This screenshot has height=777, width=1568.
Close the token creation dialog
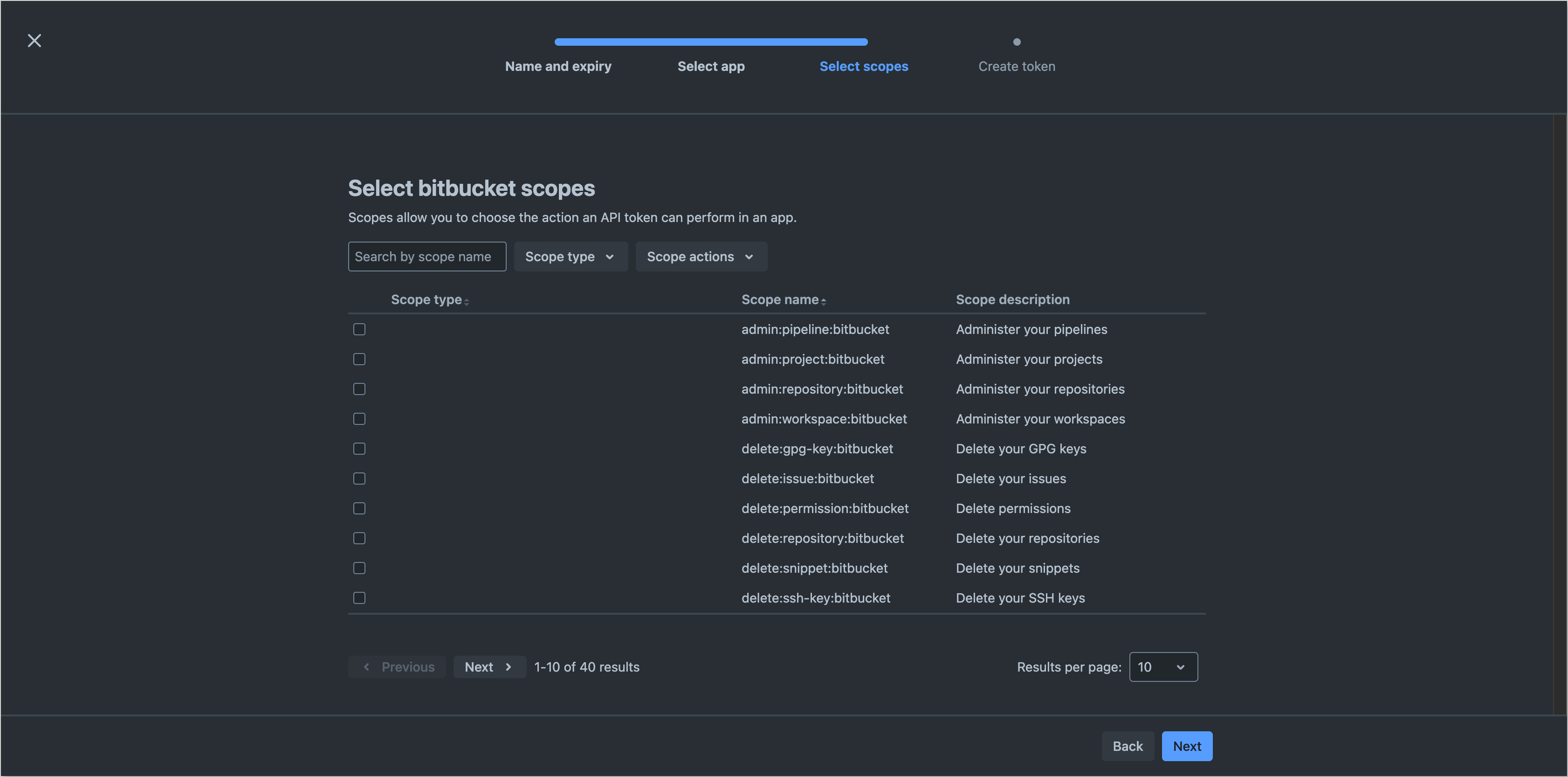pos(34,41)
